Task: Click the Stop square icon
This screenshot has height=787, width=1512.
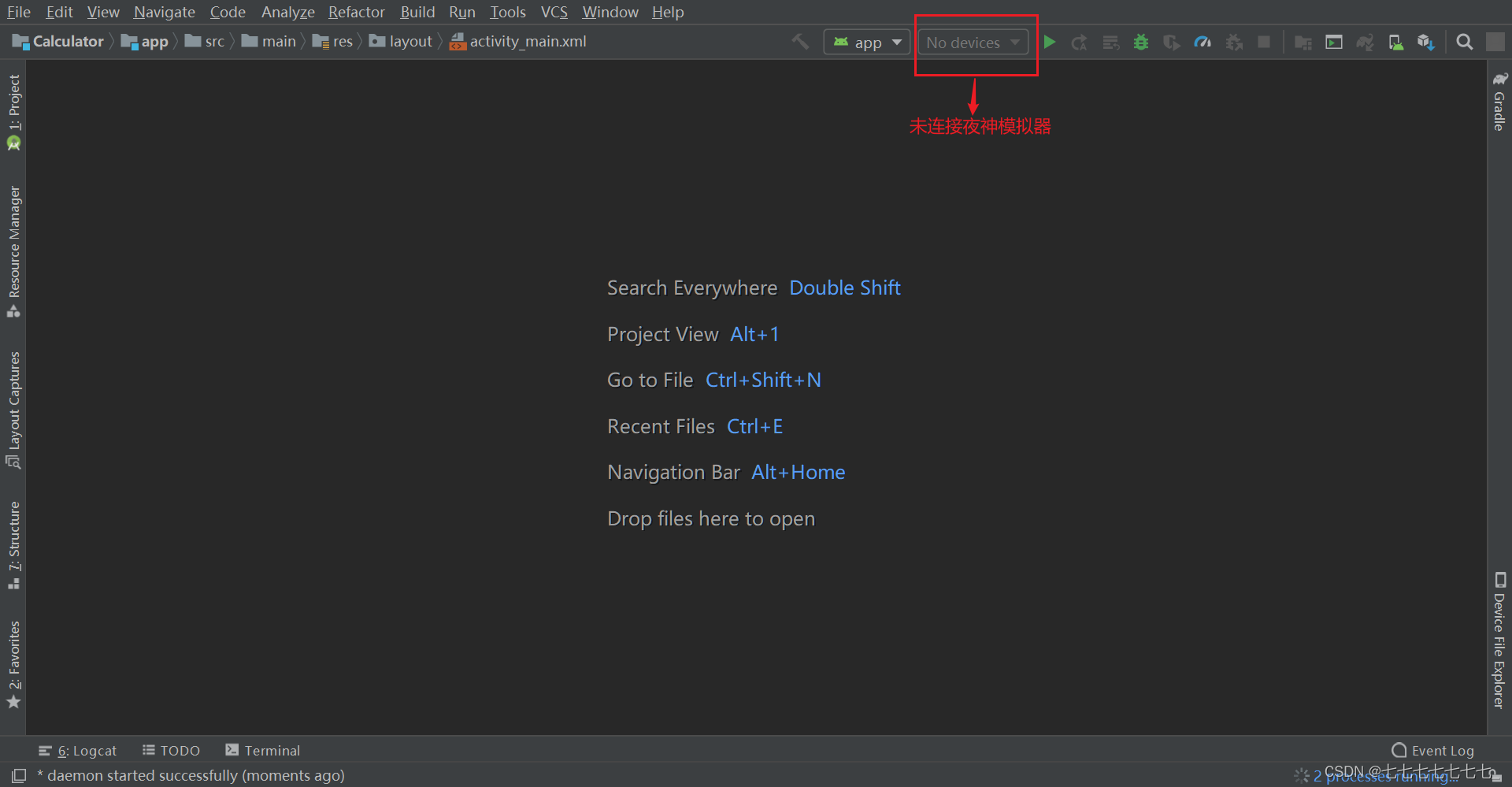Action: click(1264, 42)
